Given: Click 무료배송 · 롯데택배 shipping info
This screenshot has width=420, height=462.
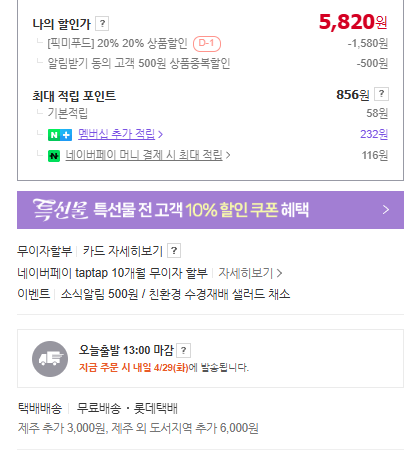Looking at the screenshot, I should (x=127, y=408).
